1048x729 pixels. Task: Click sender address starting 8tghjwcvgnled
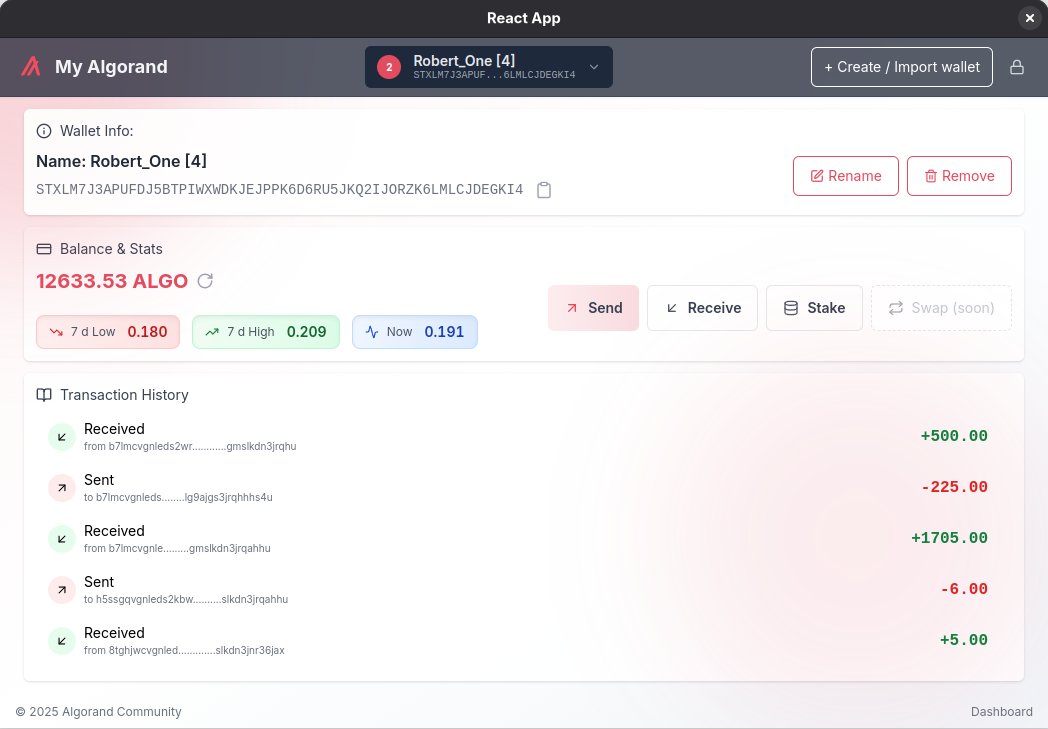184,650
